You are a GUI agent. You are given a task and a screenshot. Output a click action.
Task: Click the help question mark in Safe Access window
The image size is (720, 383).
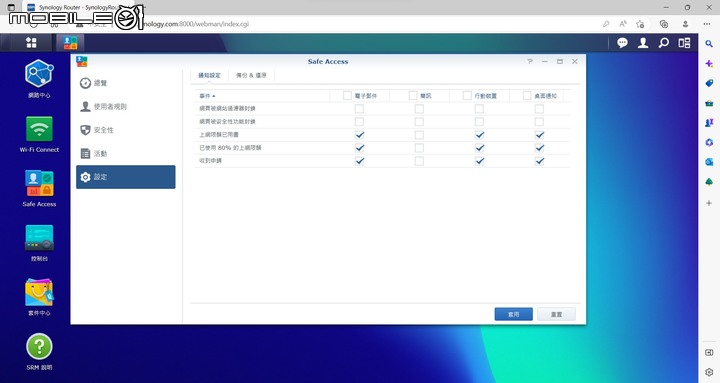coord(530,62)
